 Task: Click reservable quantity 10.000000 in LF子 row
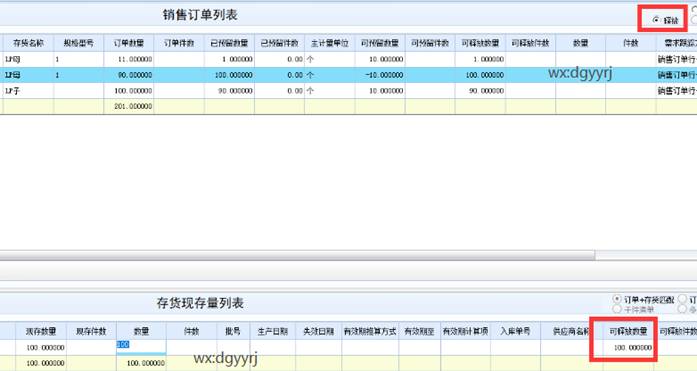380,91
